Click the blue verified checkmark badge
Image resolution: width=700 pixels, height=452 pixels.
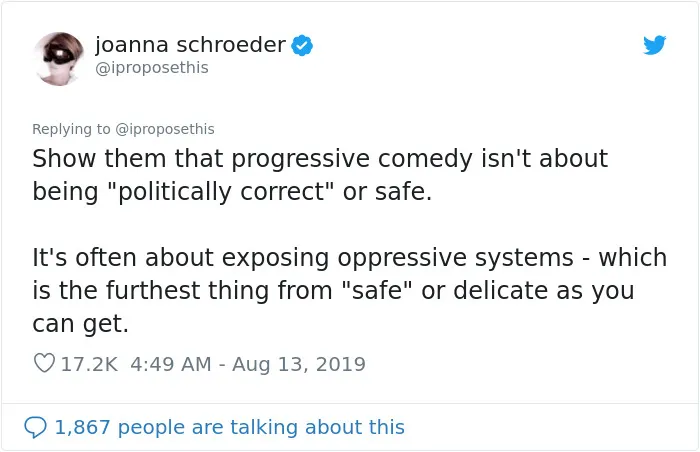pyautogui.click(x=302, y=46)
